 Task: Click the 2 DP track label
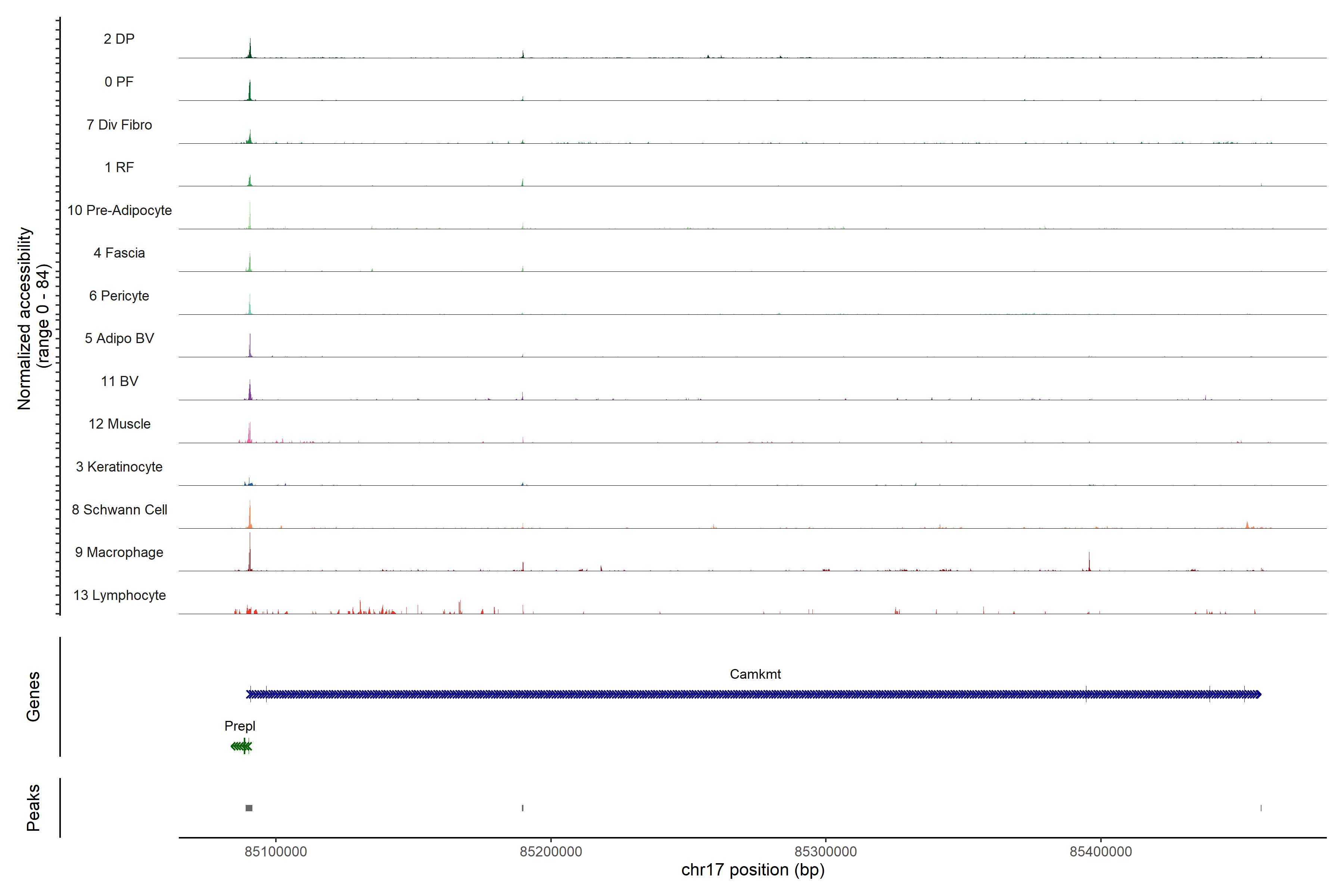pos(119,39)
